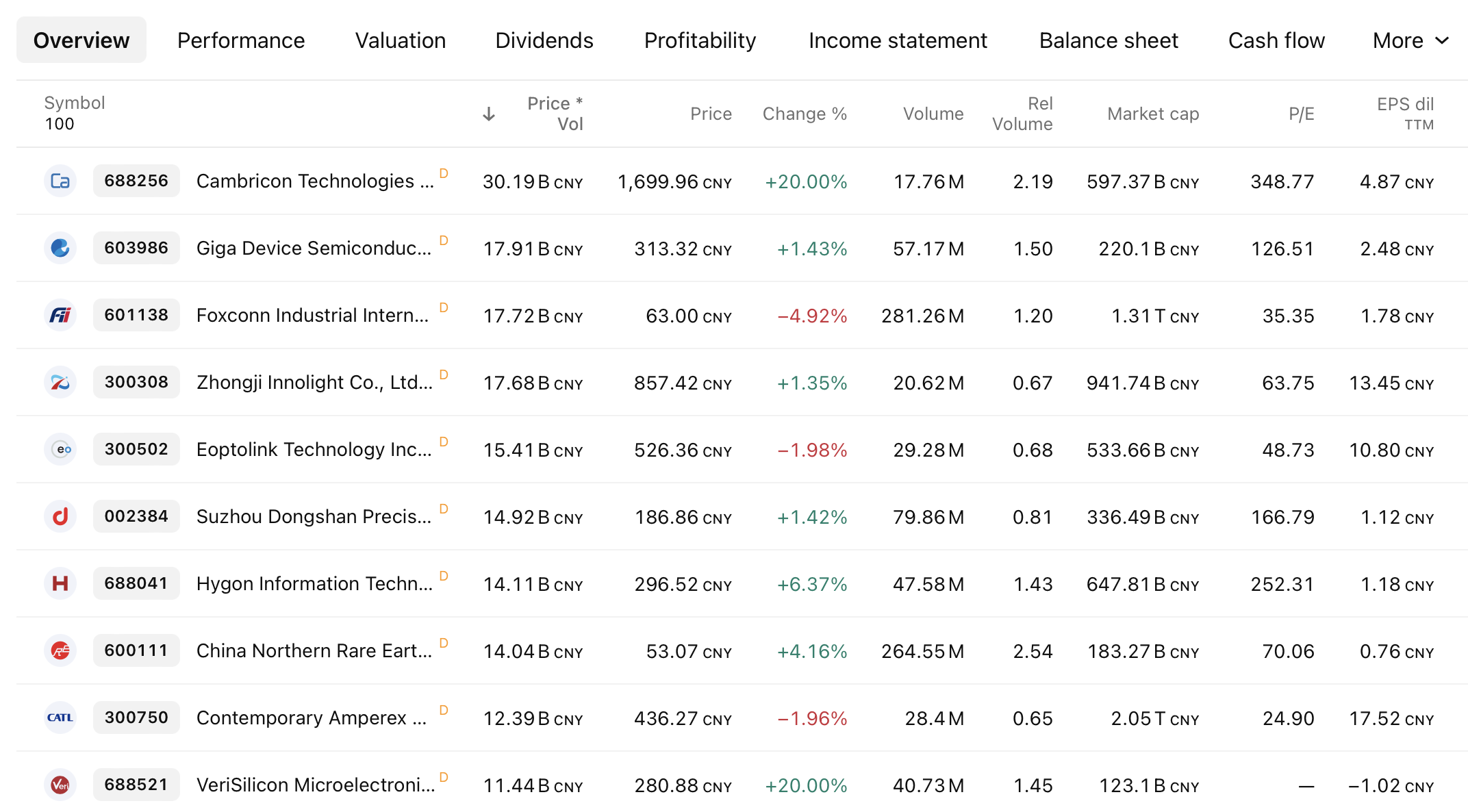Click the delayed-data D marker for Zhongji Innolight
Image resolution: width=1468 pixels, height=812 pixels.
click(x=444, y=375)
